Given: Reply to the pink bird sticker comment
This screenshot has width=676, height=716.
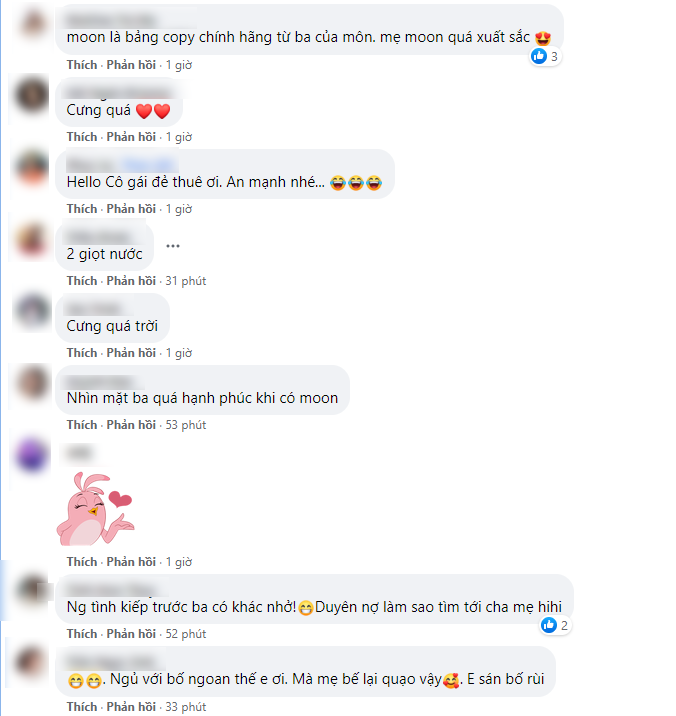Looking at the screenshot, I should pyautogui.click(x=131, y=562).
